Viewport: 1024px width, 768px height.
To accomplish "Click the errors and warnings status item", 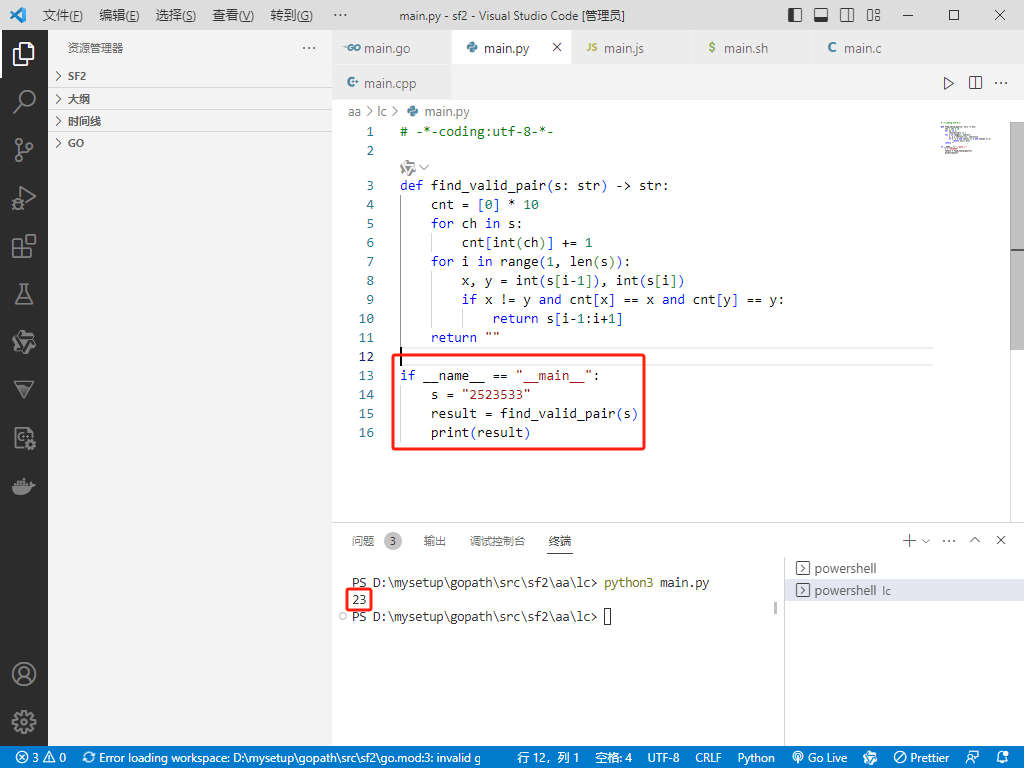I will tap(41, 758).
